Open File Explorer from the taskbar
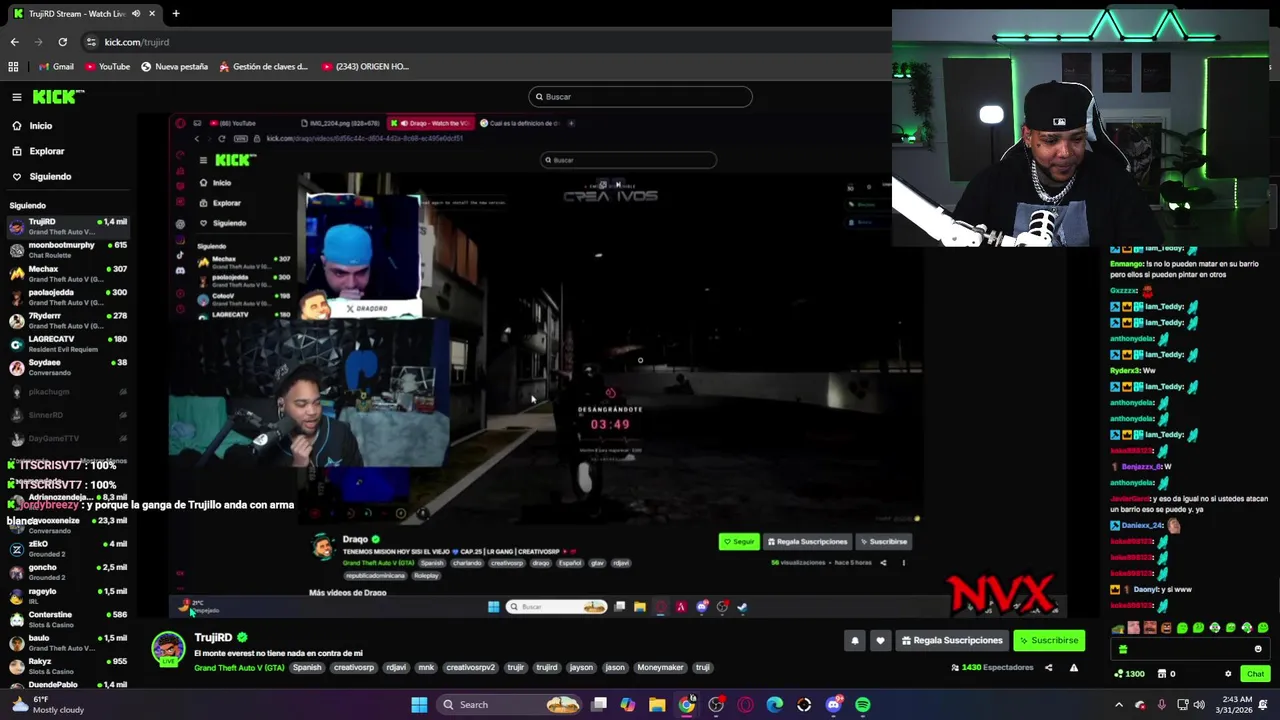The image size is (1280, 720). pyautogui.click(x=657, y=705)
